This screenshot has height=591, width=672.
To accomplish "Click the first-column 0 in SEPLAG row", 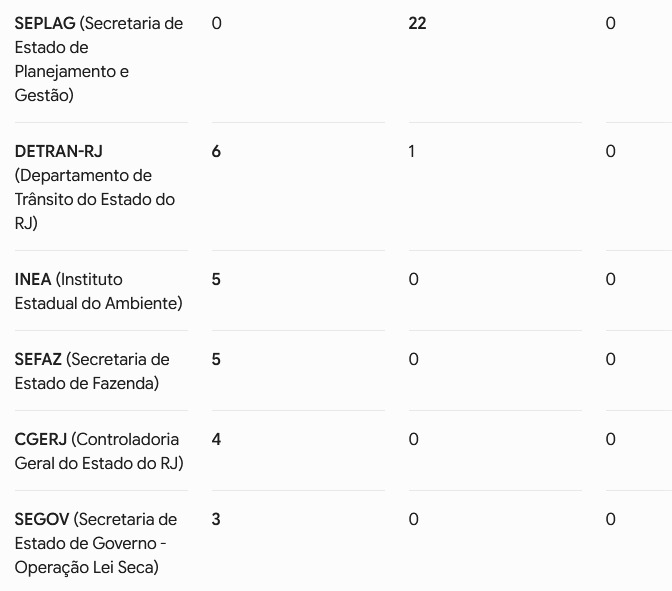I will (216, 23).
